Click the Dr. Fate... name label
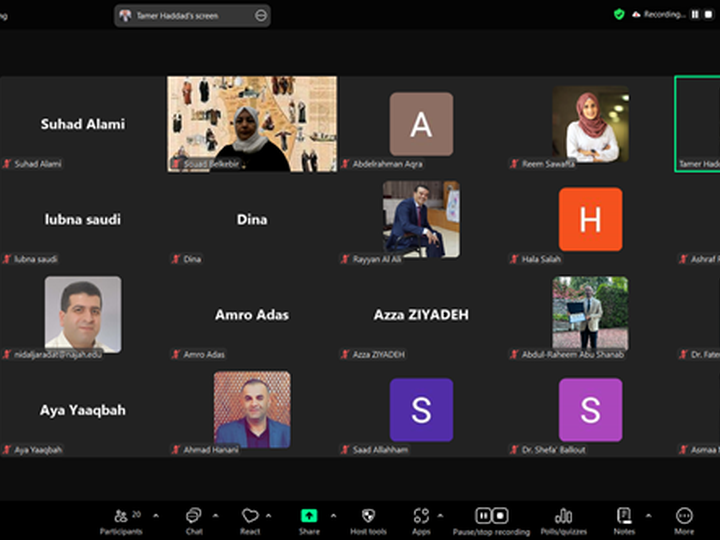720x540 pixels. coord(705,354)
